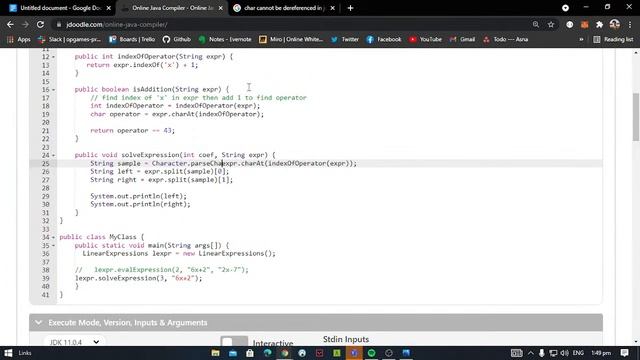
Task: Collapse Execute Mode, Version, Inputs & Arguments section
Action: click(316, 322)
